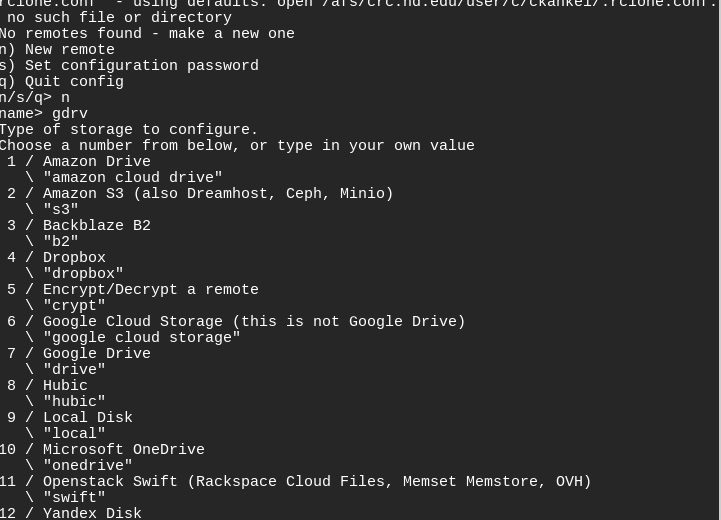Click the Google Drive option line
721x520 pixels.
[96, 354]
